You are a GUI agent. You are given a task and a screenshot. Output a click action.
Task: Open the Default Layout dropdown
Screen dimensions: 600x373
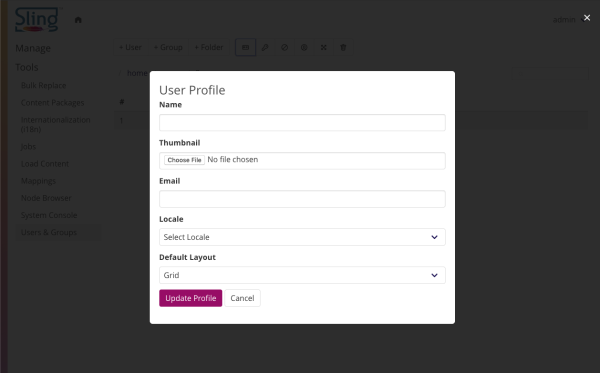(302, 275)
